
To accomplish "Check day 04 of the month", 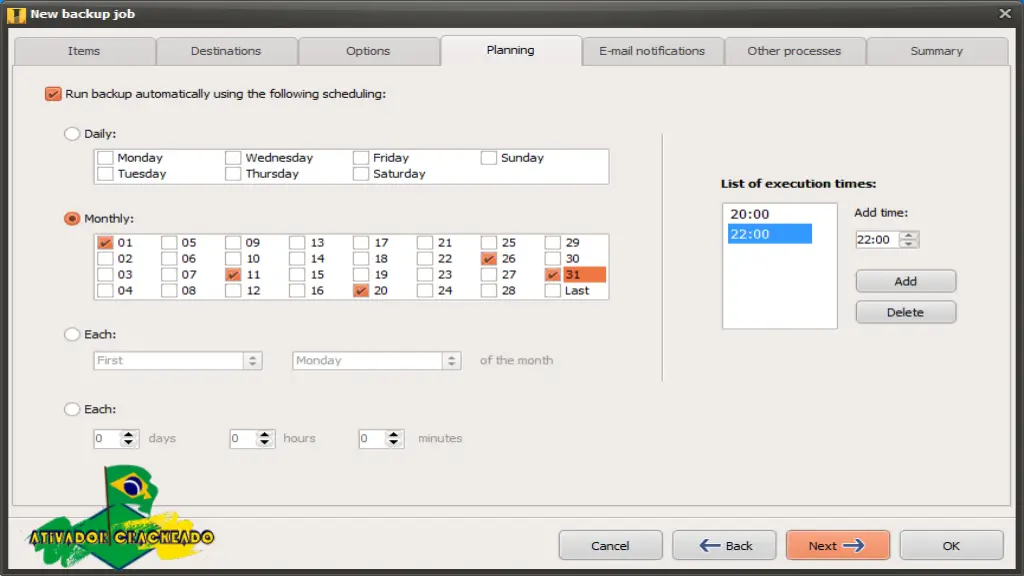I will pos(105,291).
